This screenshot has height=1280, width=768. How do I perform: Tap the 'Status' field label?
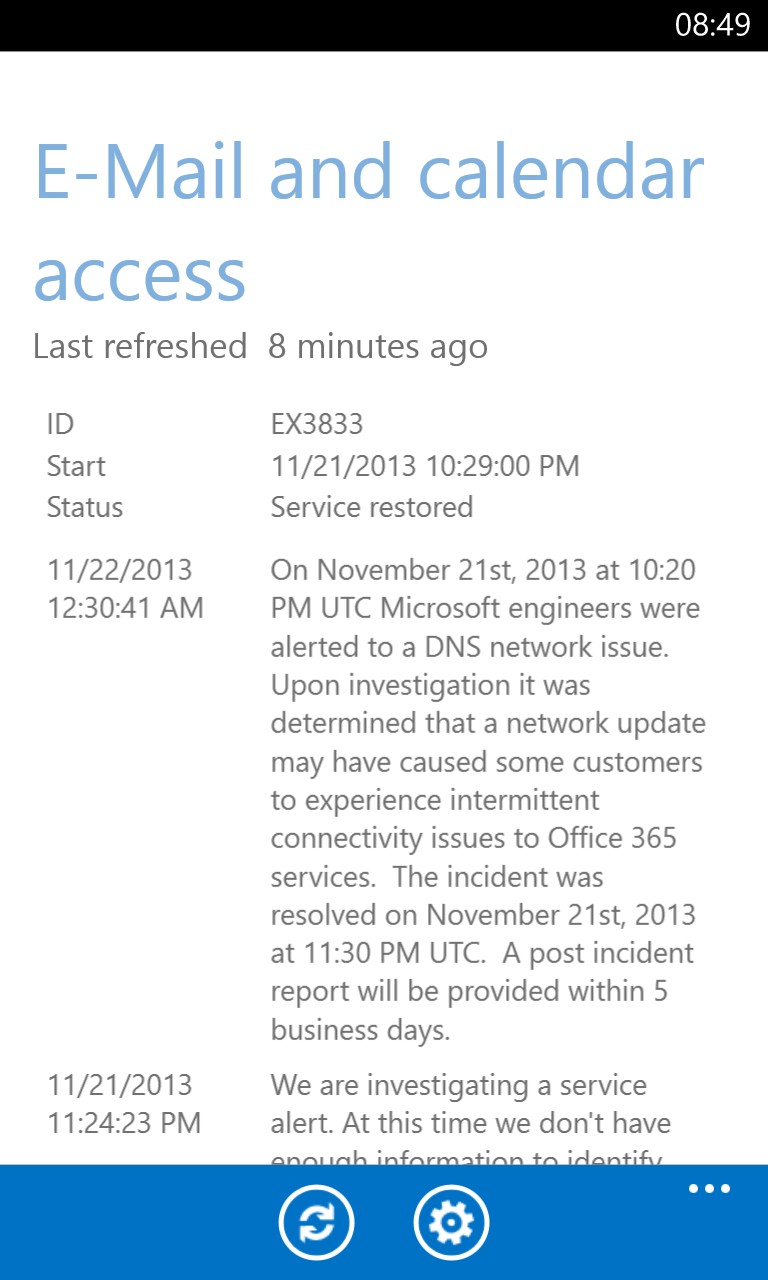(x=85, y=507)
